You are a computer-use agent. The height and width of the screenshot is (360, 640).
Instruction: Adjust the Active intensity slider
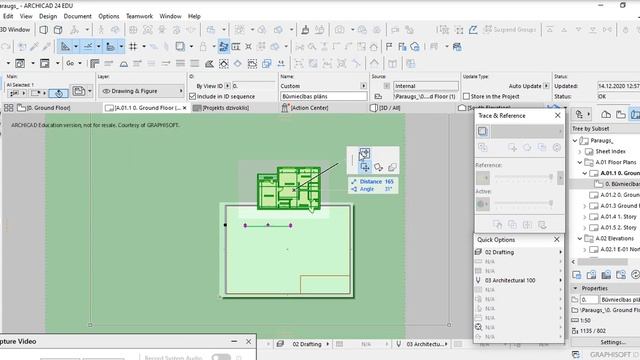(524, 203)
